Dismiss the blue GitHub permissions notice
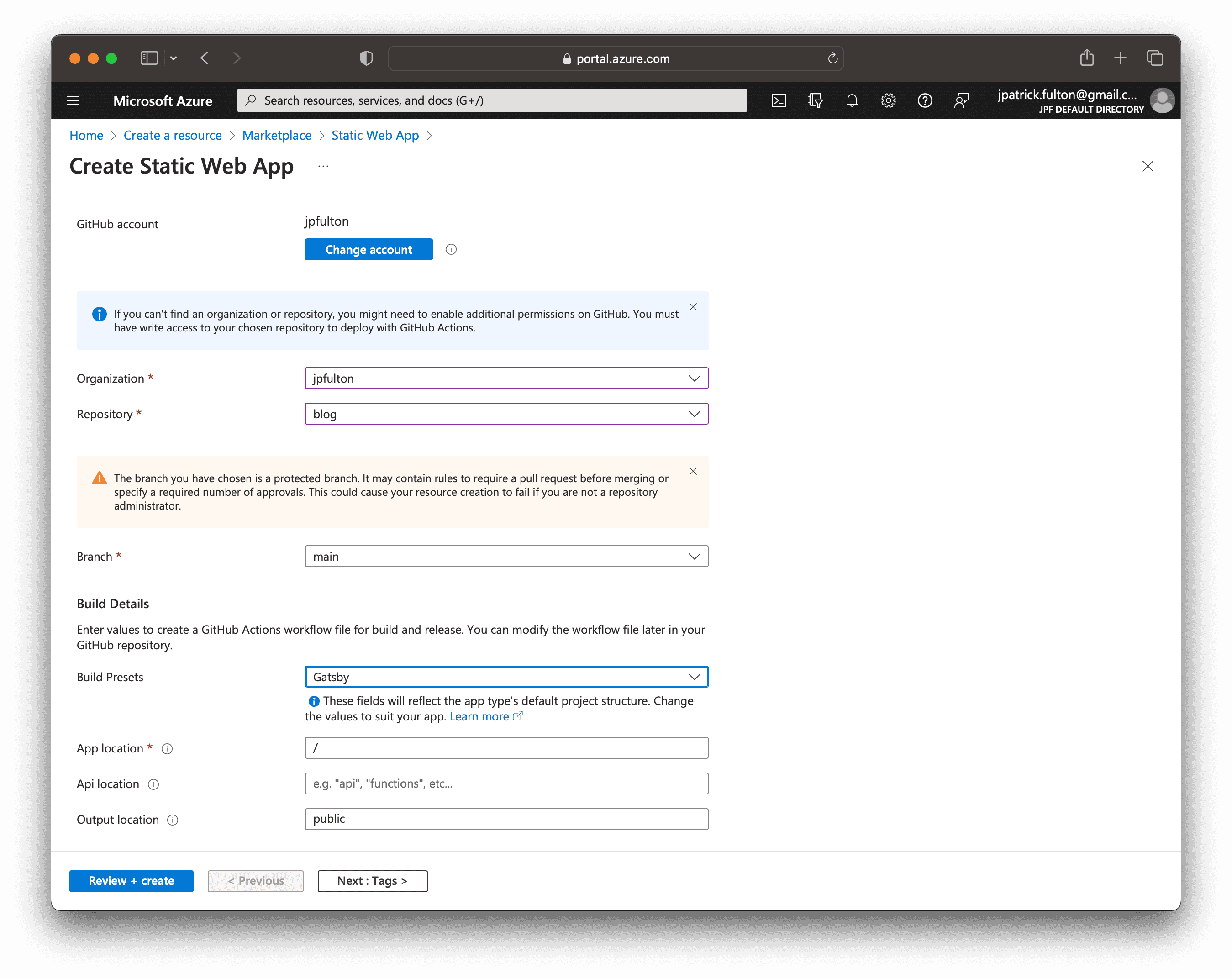The height and width of the screenshot is (978, 1232). pyautogui.click(x=693, y=307)
